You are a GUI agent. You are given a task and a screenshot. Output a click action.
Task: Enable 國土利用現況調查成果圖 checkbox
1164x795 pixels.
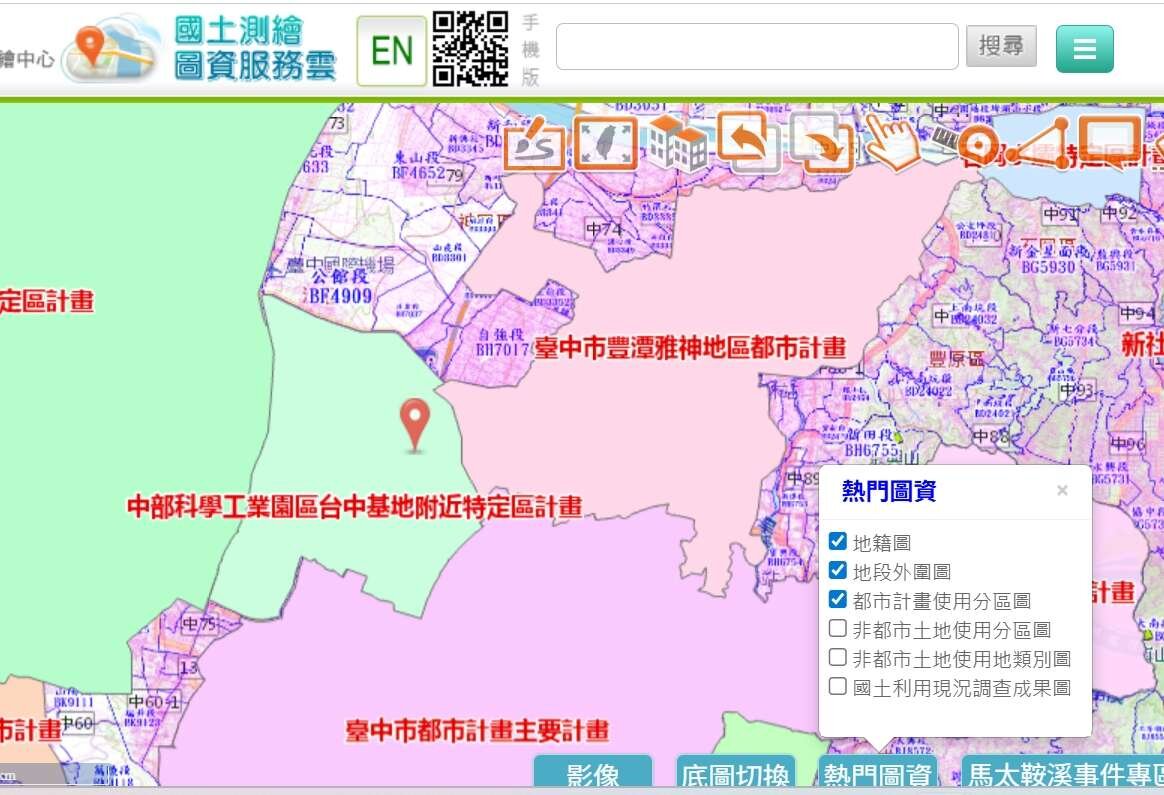(838, 687)
